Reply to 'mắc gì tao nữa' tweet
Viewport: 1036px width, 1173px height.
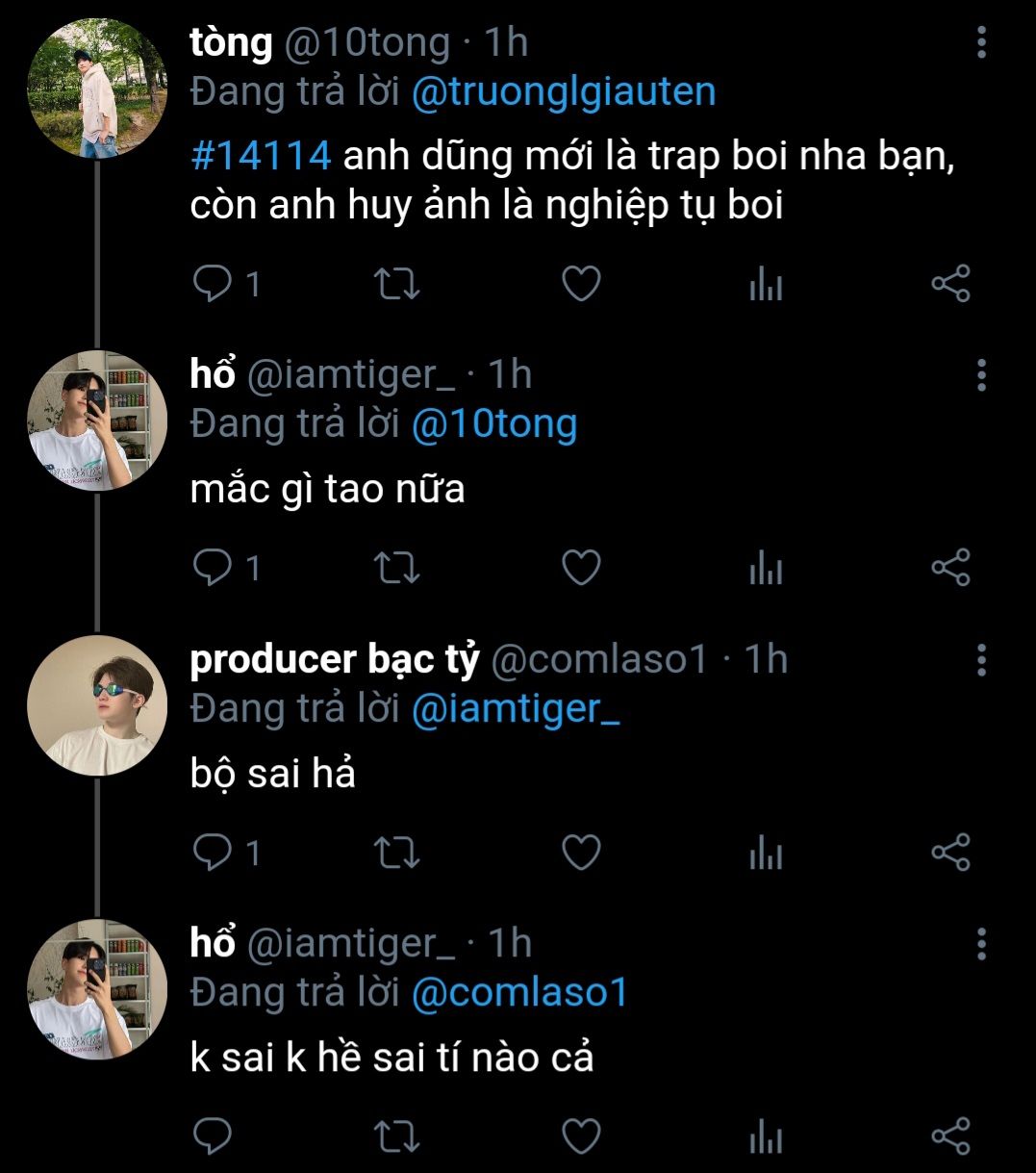pyautogui.click(x=214, y=568)
